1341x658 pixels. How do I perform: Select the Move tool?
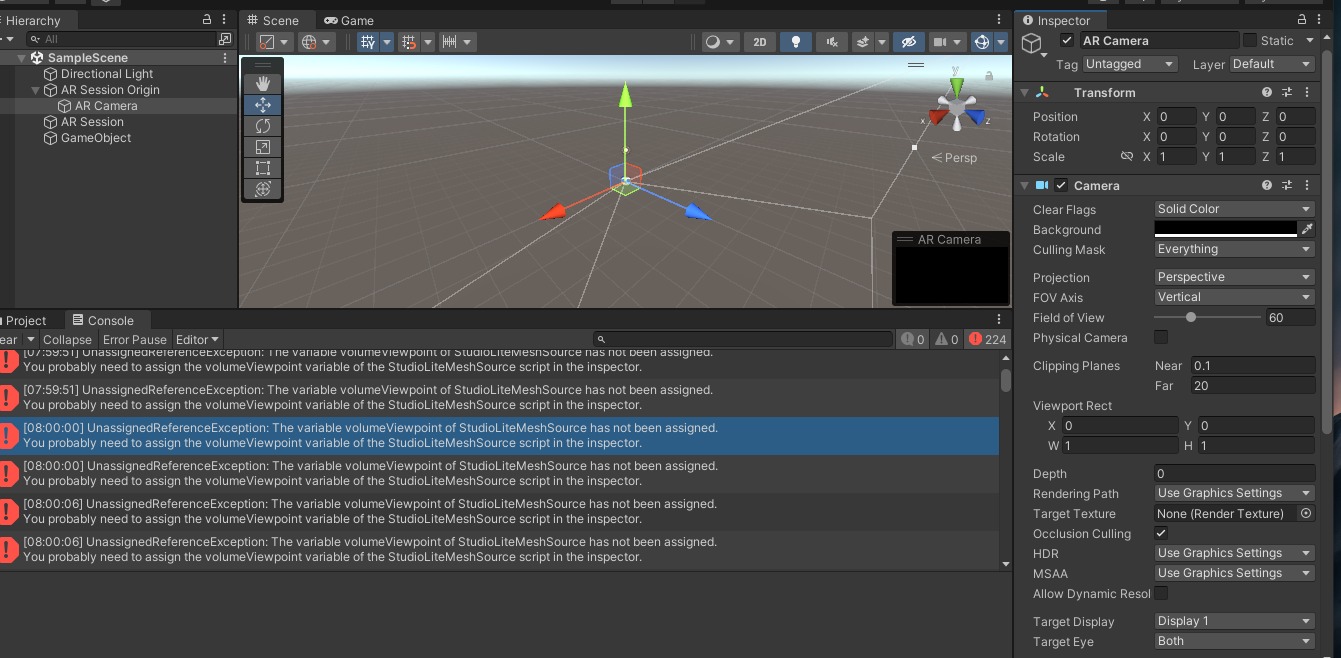[263, 105]
